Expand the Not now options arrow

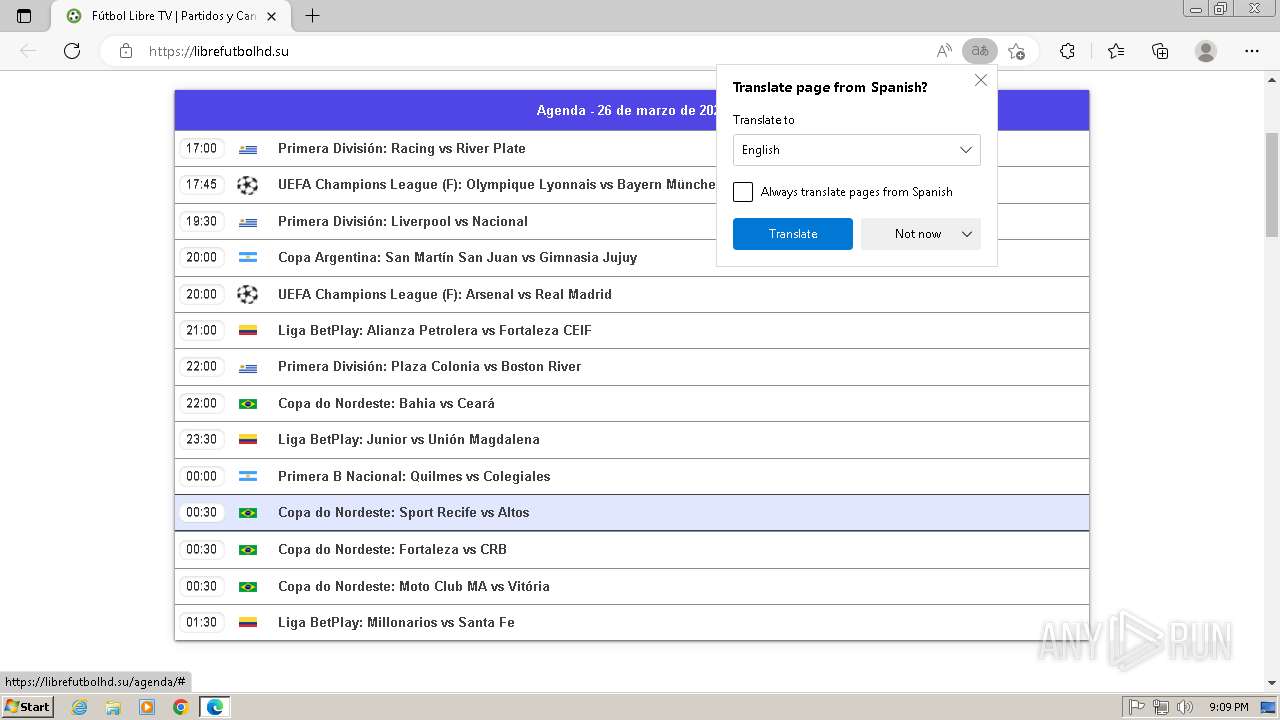point(967,234)
